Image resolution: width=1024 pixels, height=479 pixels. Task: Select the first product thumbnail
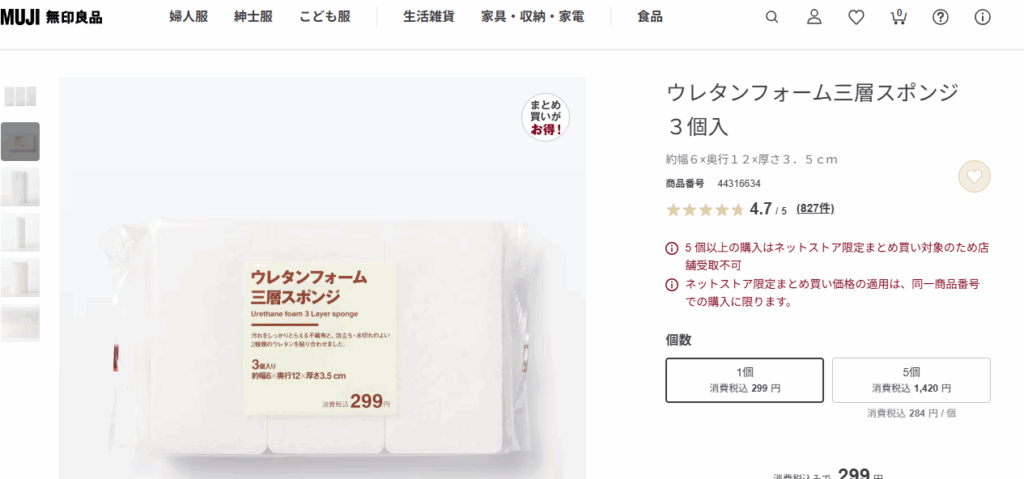[20, 96]
